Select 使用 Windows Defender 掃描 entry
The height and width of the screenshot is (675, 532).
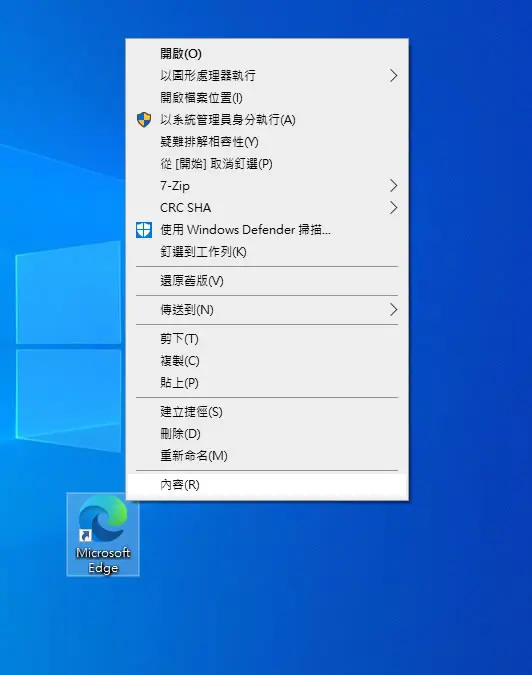267,230
